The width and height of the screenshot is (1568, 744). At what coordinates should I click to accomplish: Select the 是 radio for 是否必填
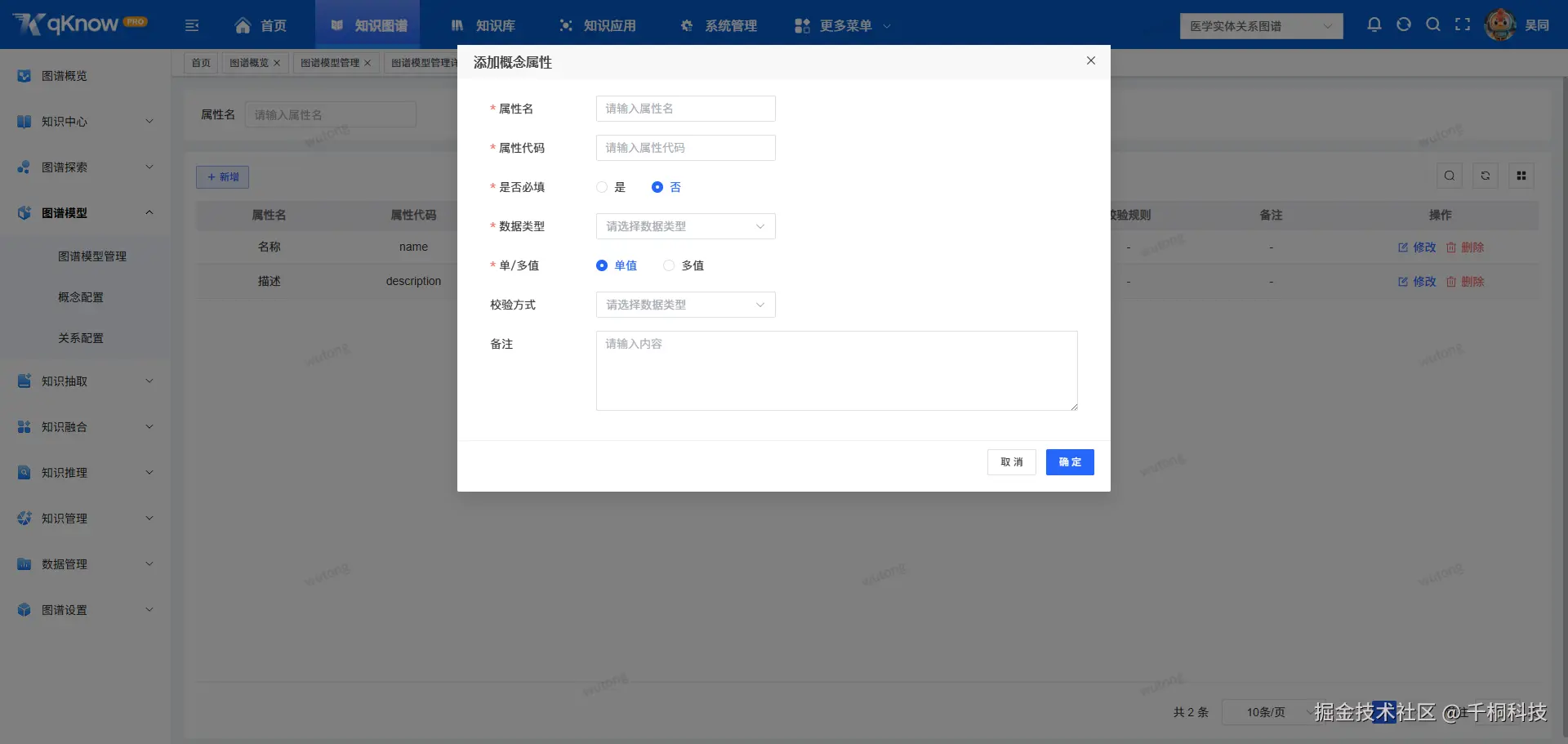click(x=601, y=187)
